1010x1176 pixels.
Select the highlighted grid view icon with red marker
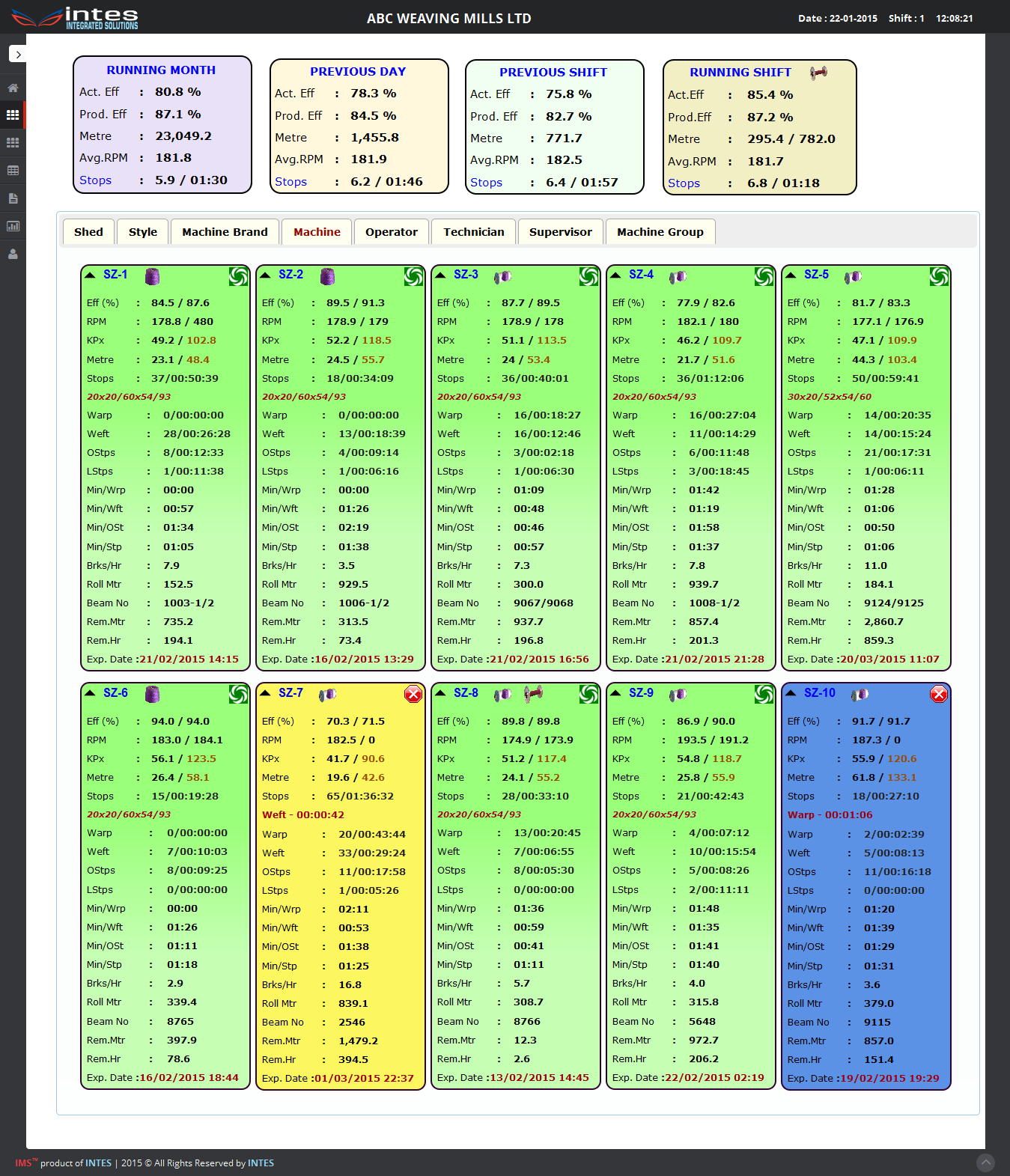[13, 115]
